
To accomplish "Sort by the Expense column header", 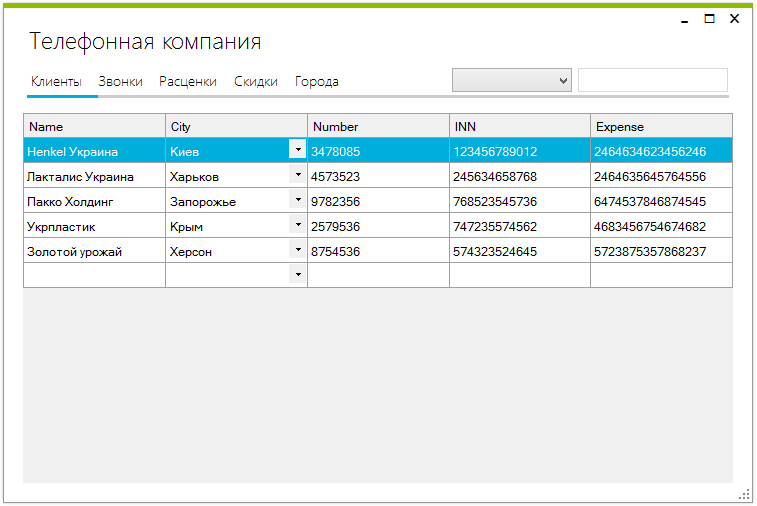I will click(661, 126).
